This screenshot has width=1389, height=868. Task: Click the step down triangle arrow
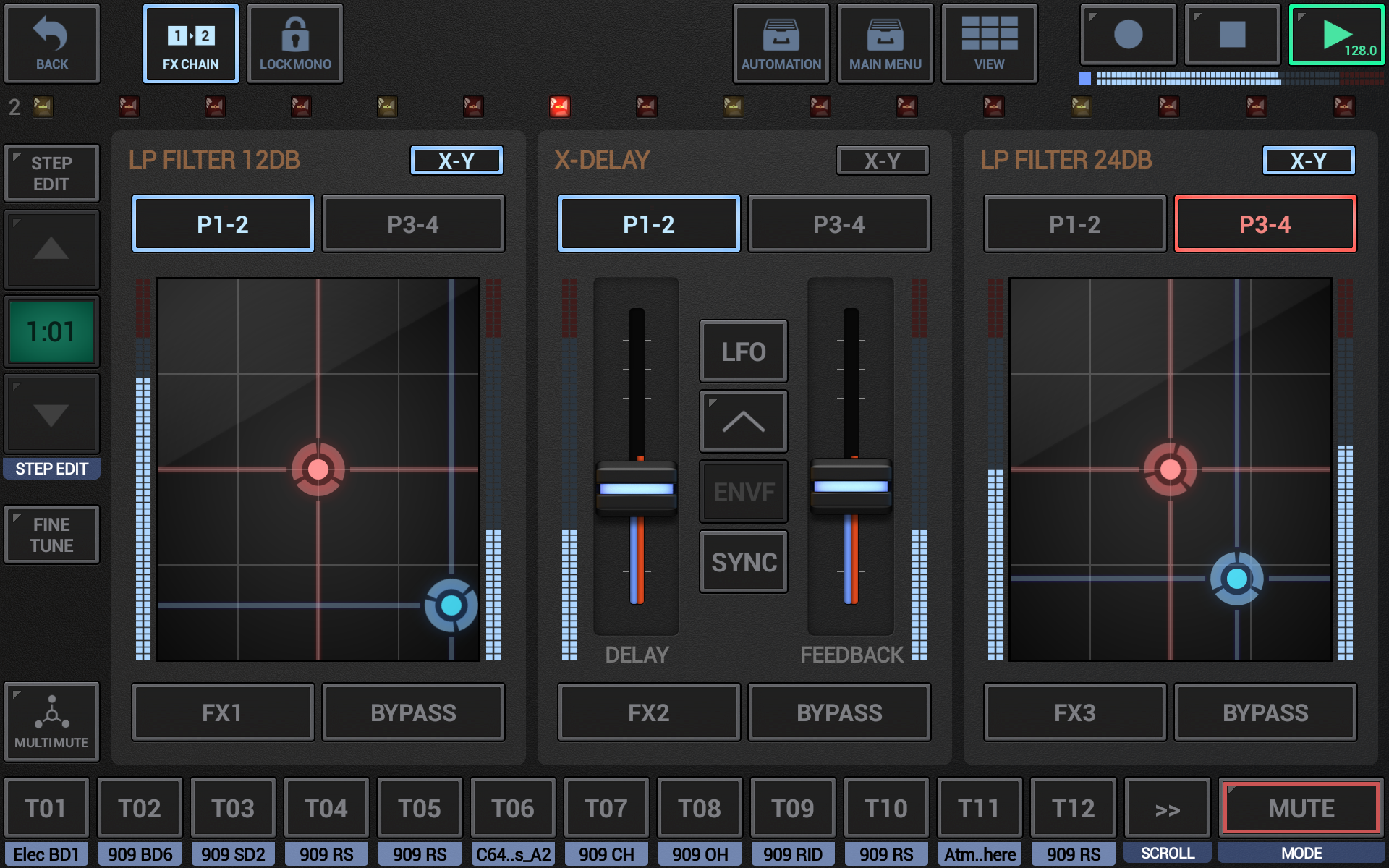(51, 414)
